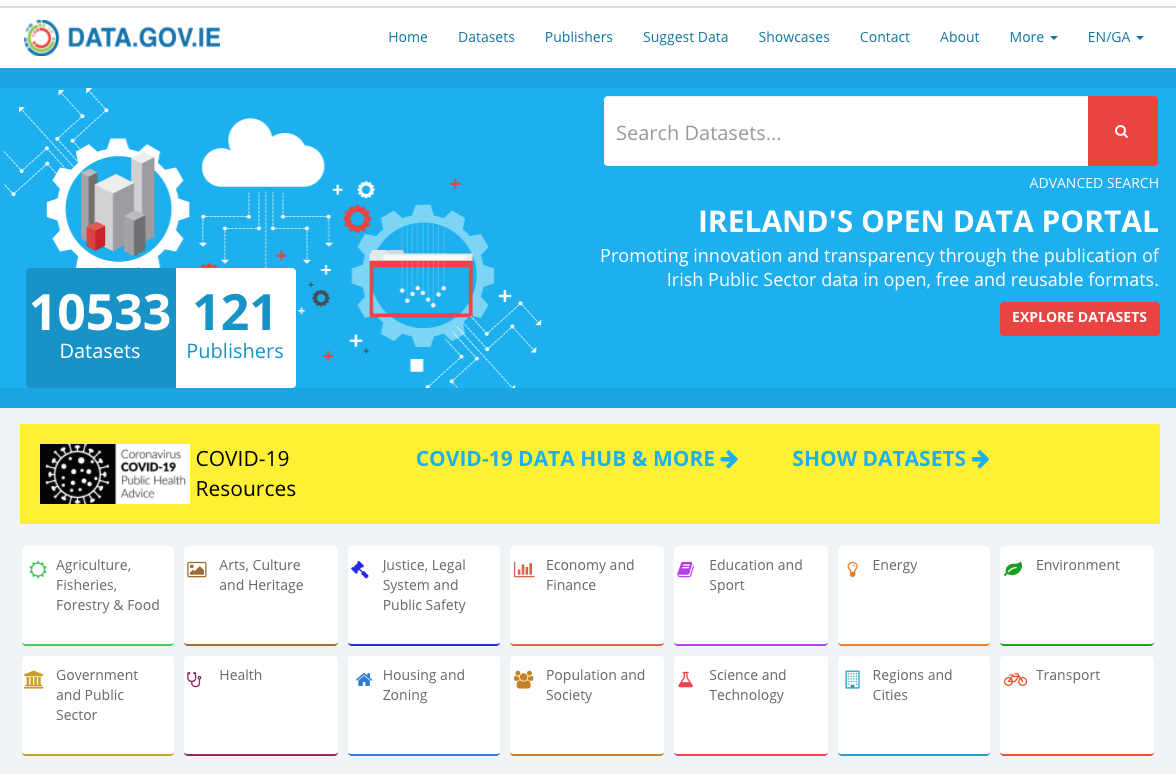1176x774 pixels.
Task: Click the Transport red bicycle icon
Action: 1016,680
